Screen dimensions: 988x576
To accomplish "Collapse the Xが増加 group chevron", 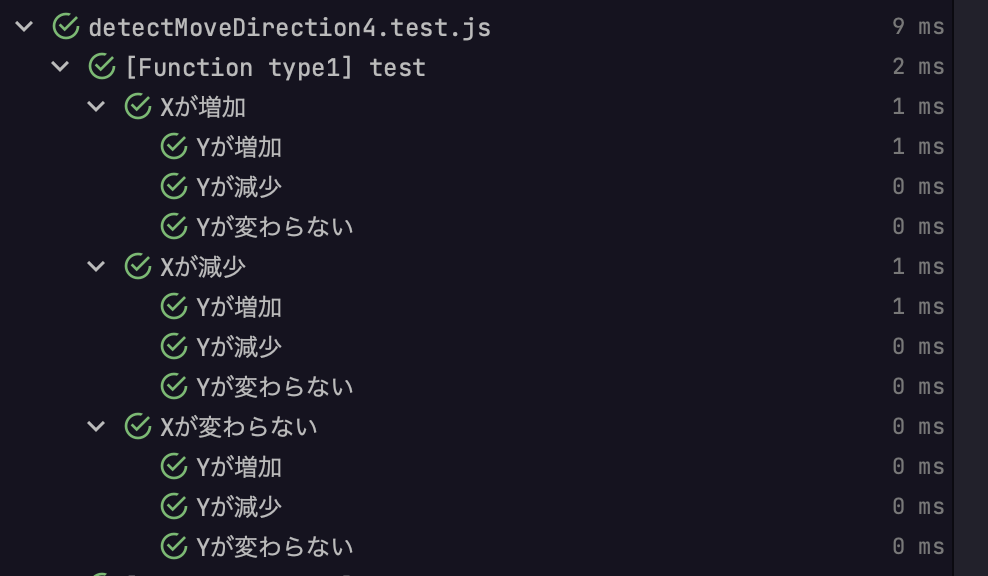I will (x=96, y=107).
